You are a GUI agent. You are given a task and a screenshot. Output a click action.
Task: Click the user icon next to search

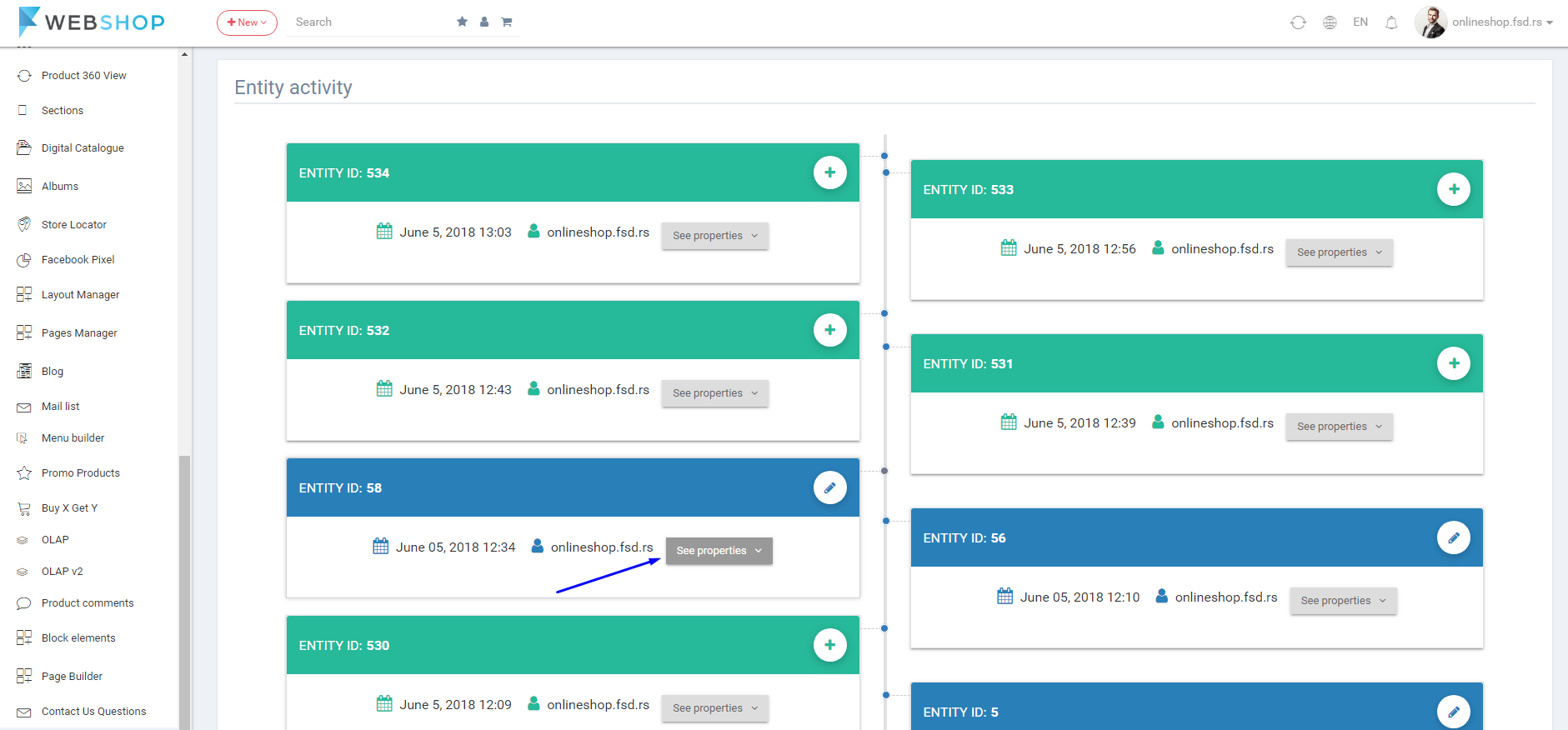(x=484, y=22)
